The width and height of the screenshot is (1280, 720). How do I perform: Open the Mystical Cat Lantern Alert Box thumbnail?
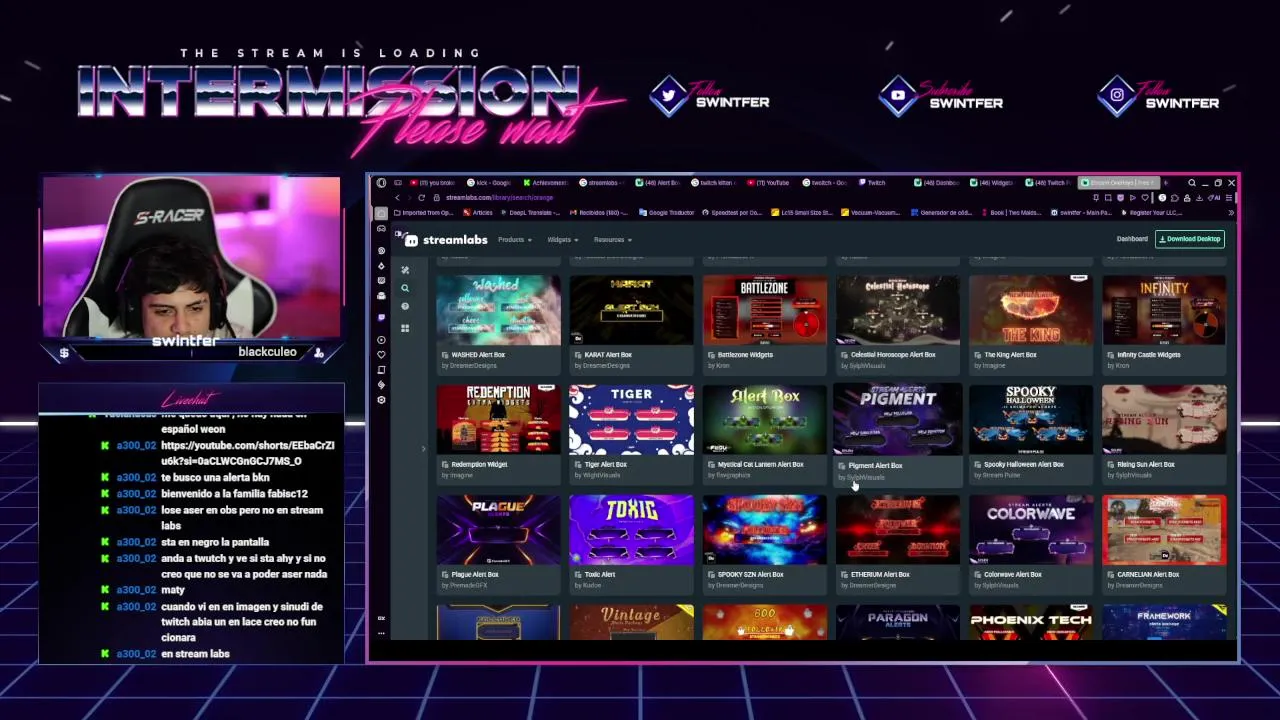[x=765, y=420]
